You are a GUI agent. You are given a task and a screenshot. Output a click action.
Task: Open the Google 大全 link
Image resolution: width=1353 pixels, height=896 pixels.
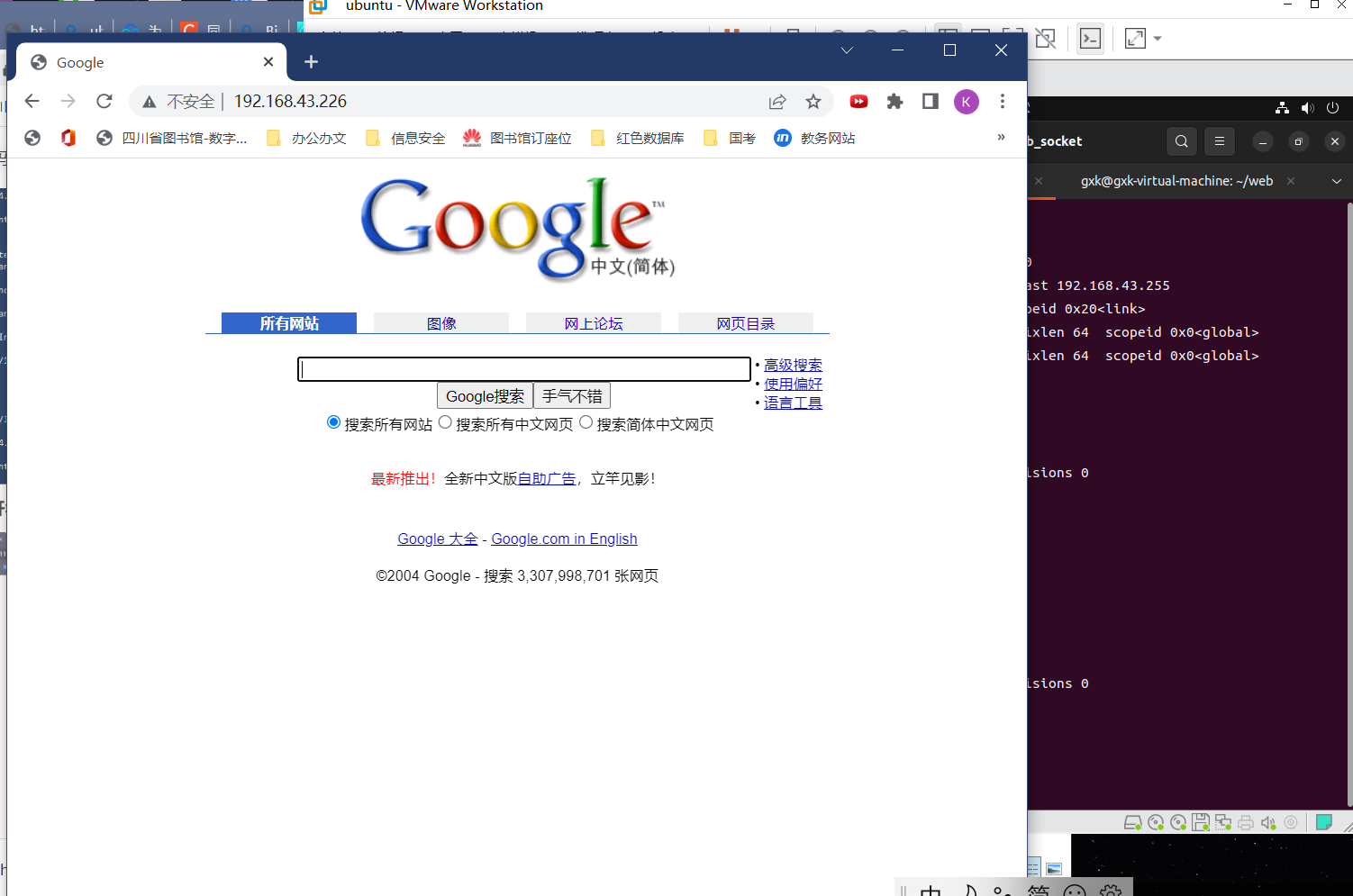point(438,539)
